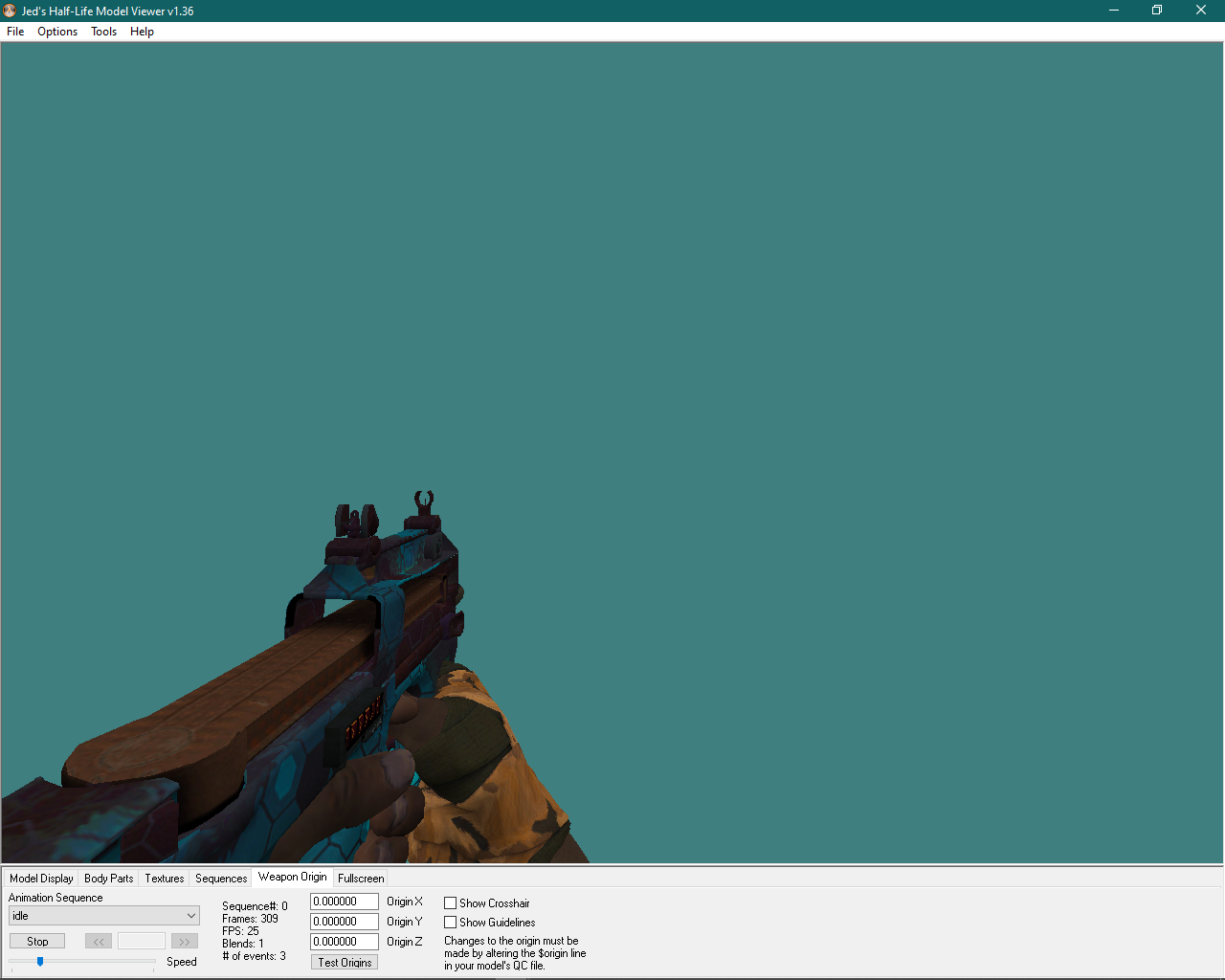
Task: Click the 'FPS: 25' text
Action: (x=240, y=931)
